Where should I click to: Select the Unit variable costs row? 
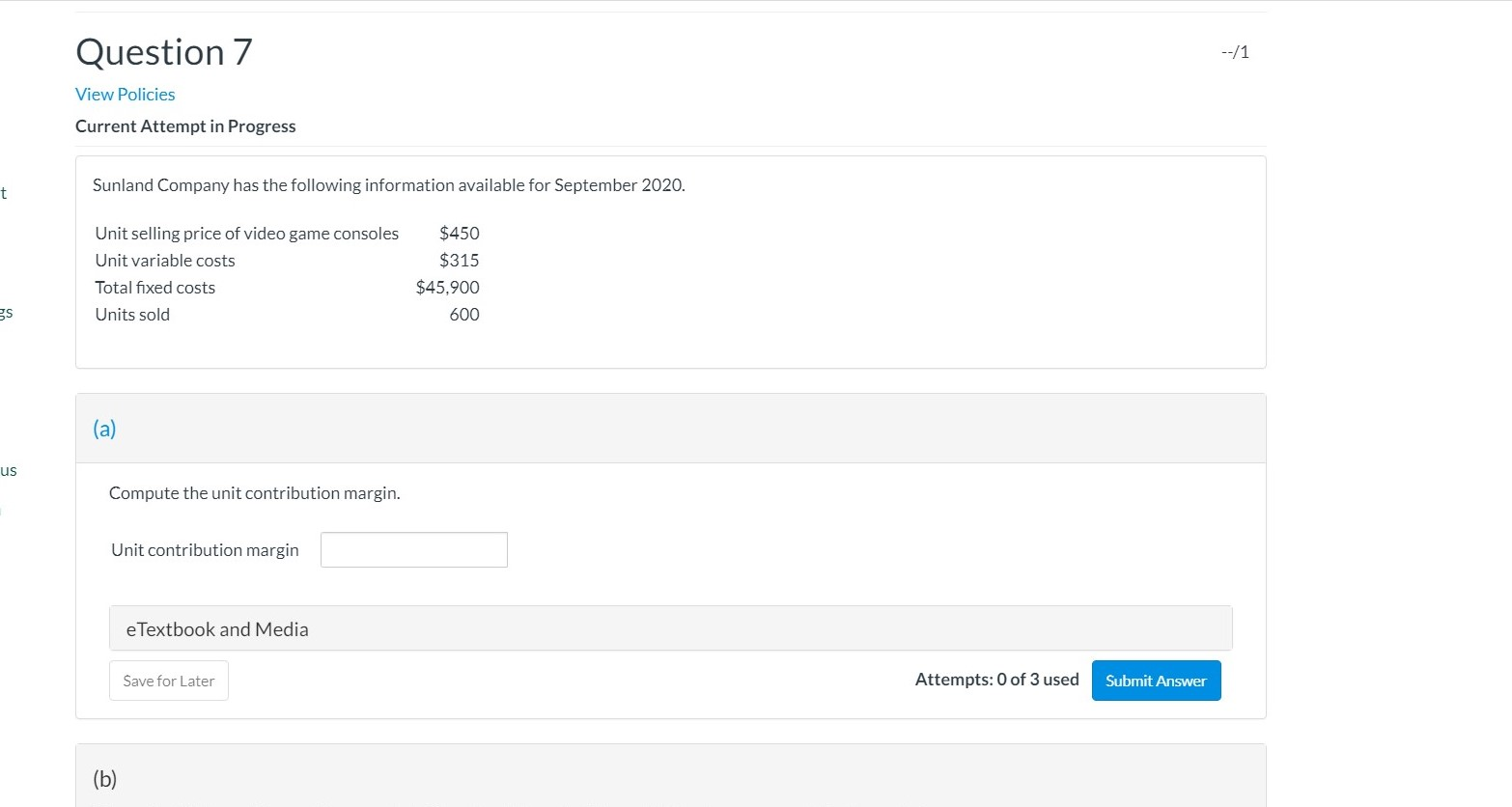286,260
